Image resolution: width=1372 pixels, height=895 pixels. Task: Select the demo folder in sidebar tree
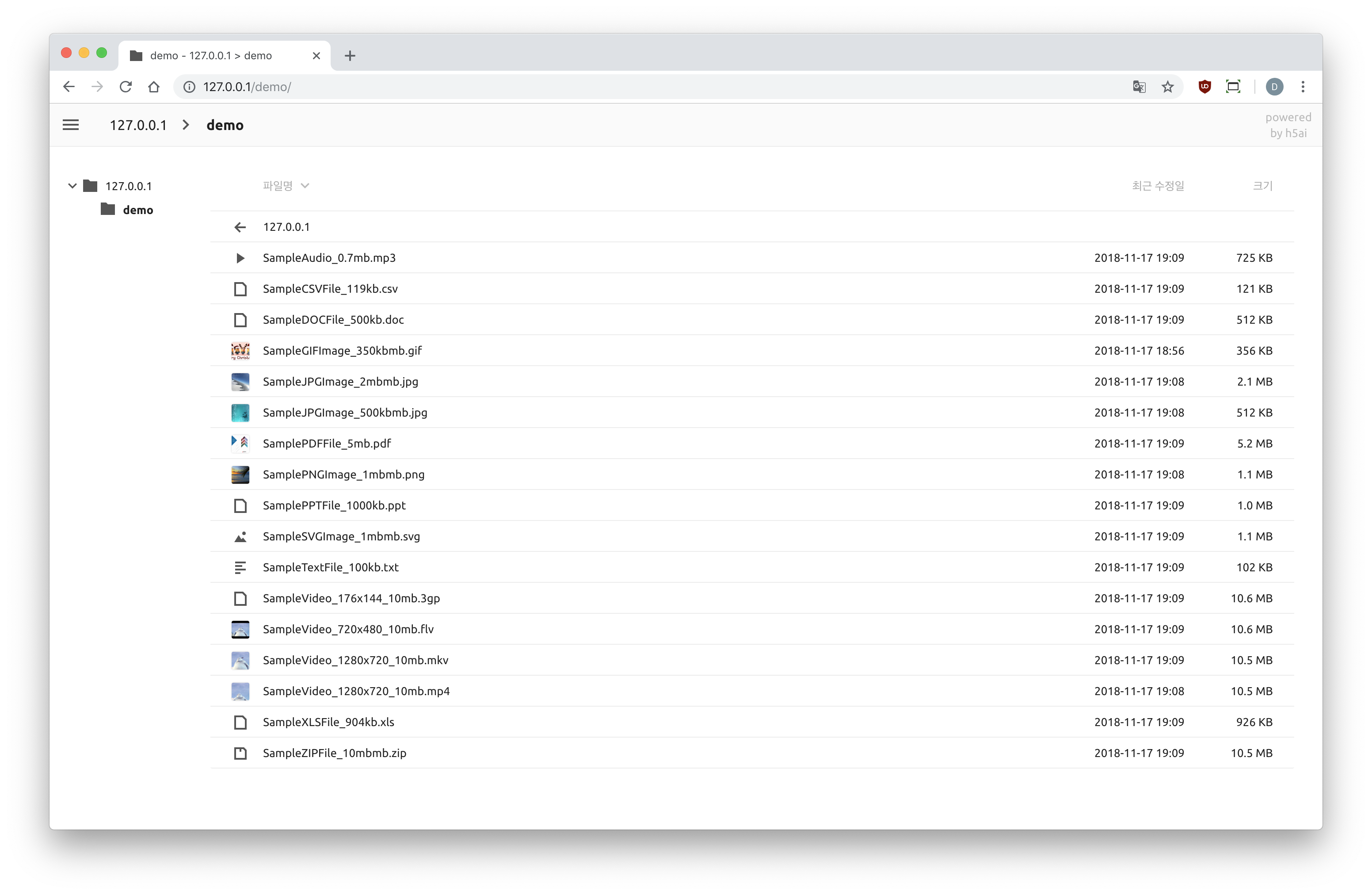click(x=137, y=210)
